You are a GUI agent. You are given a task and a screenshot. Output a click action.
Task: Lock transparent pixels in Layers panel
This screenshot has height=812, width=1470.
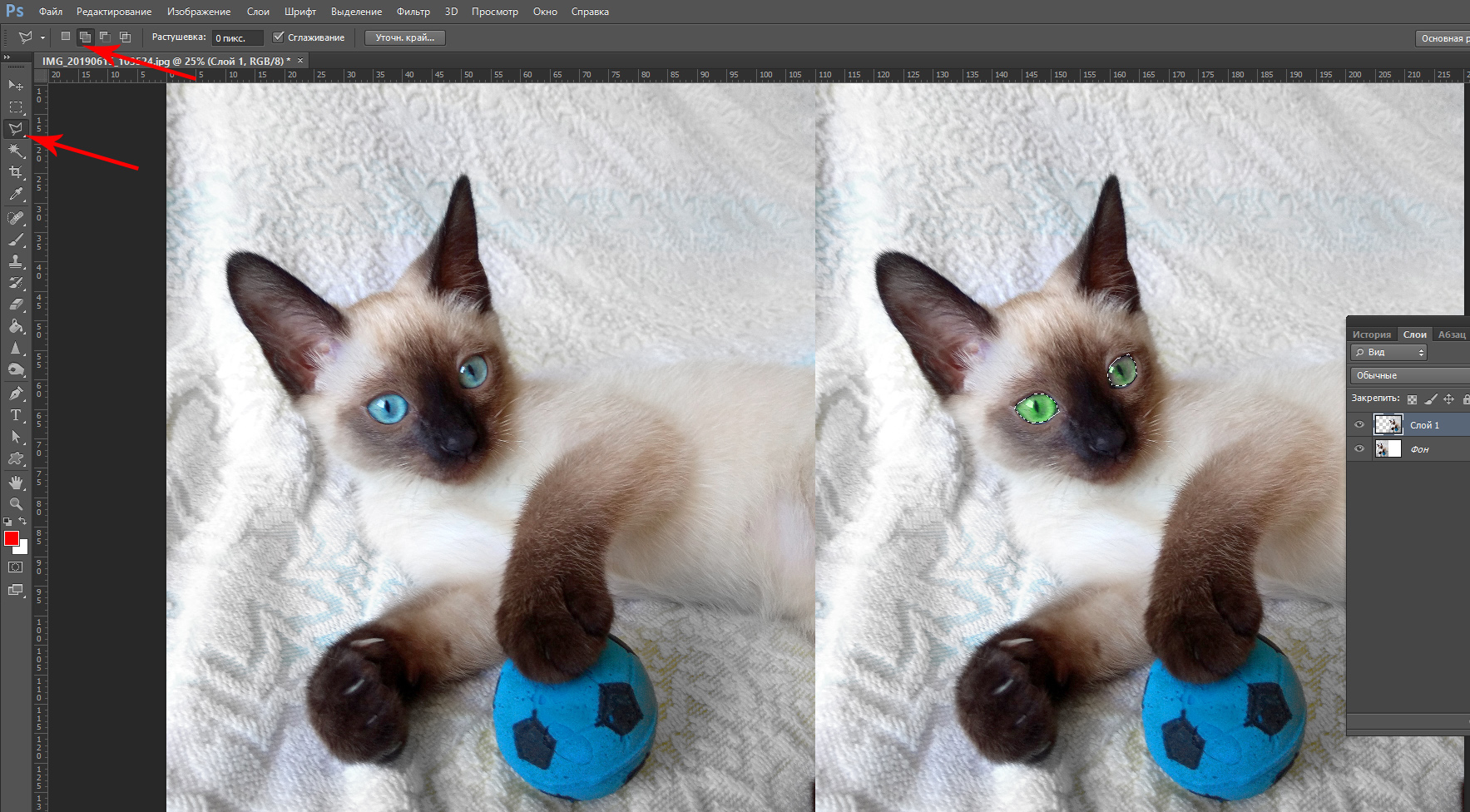click(x=1412, y=399)
